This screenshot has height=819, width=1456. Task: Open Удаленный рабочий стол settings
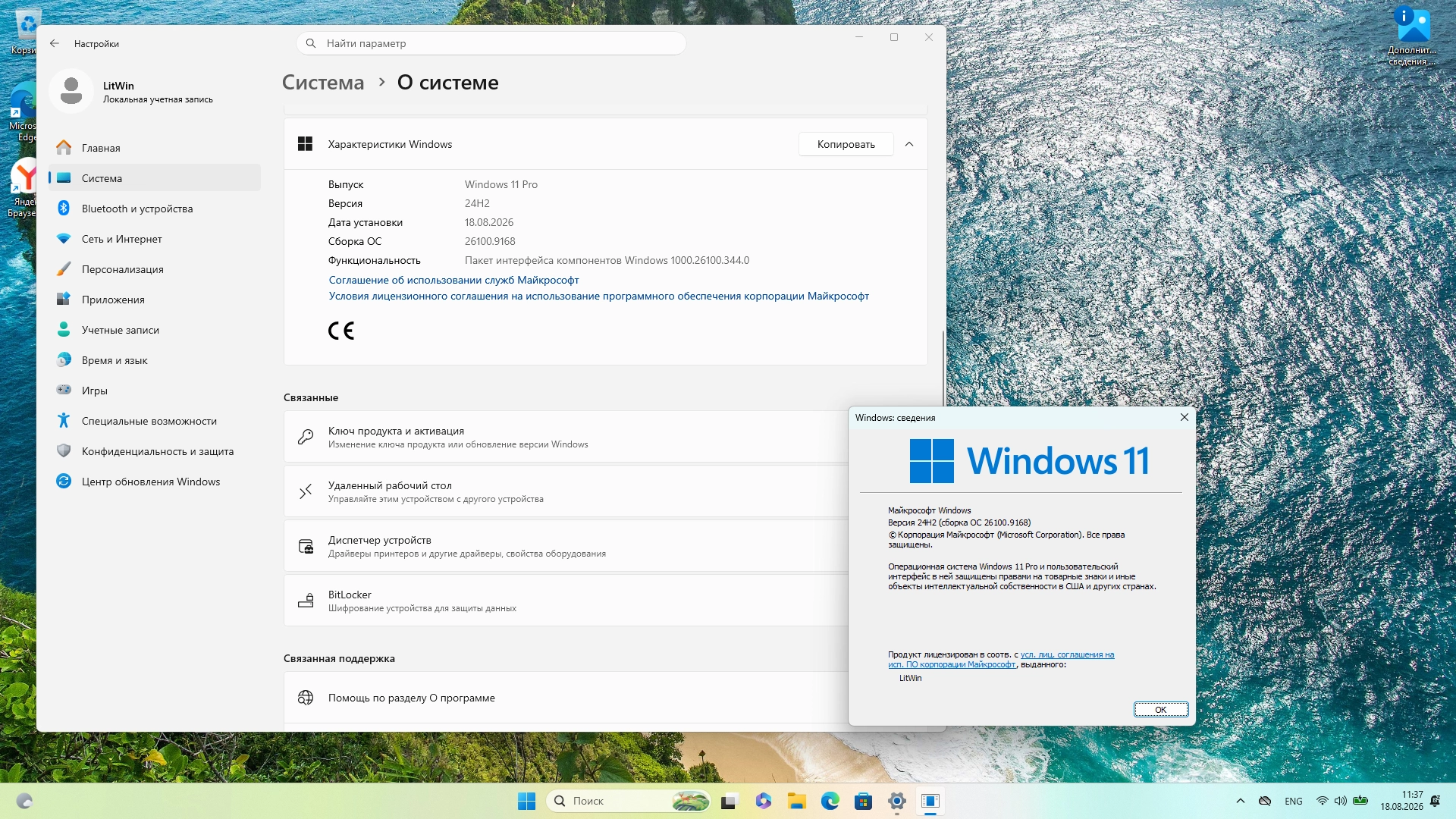point(566,491)
